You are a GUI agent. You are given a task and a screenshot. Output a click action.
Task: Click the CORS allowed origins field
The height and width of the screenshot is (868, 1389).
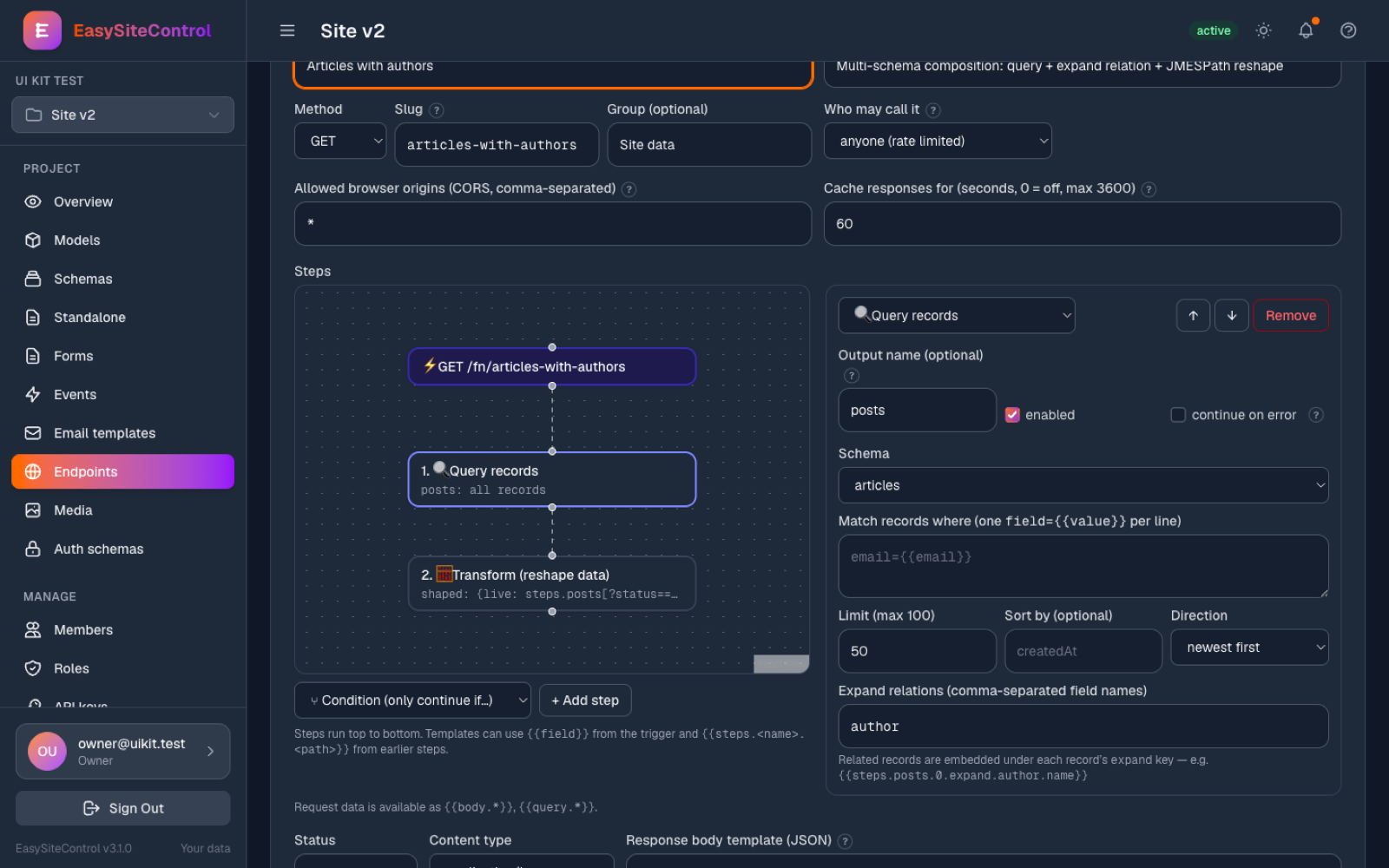[552, 223]
